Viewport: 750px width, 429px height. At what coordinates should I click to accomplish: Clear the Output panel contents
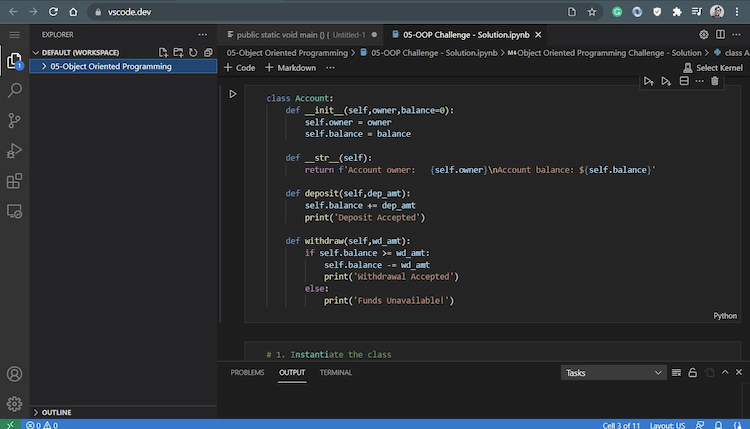676,373
